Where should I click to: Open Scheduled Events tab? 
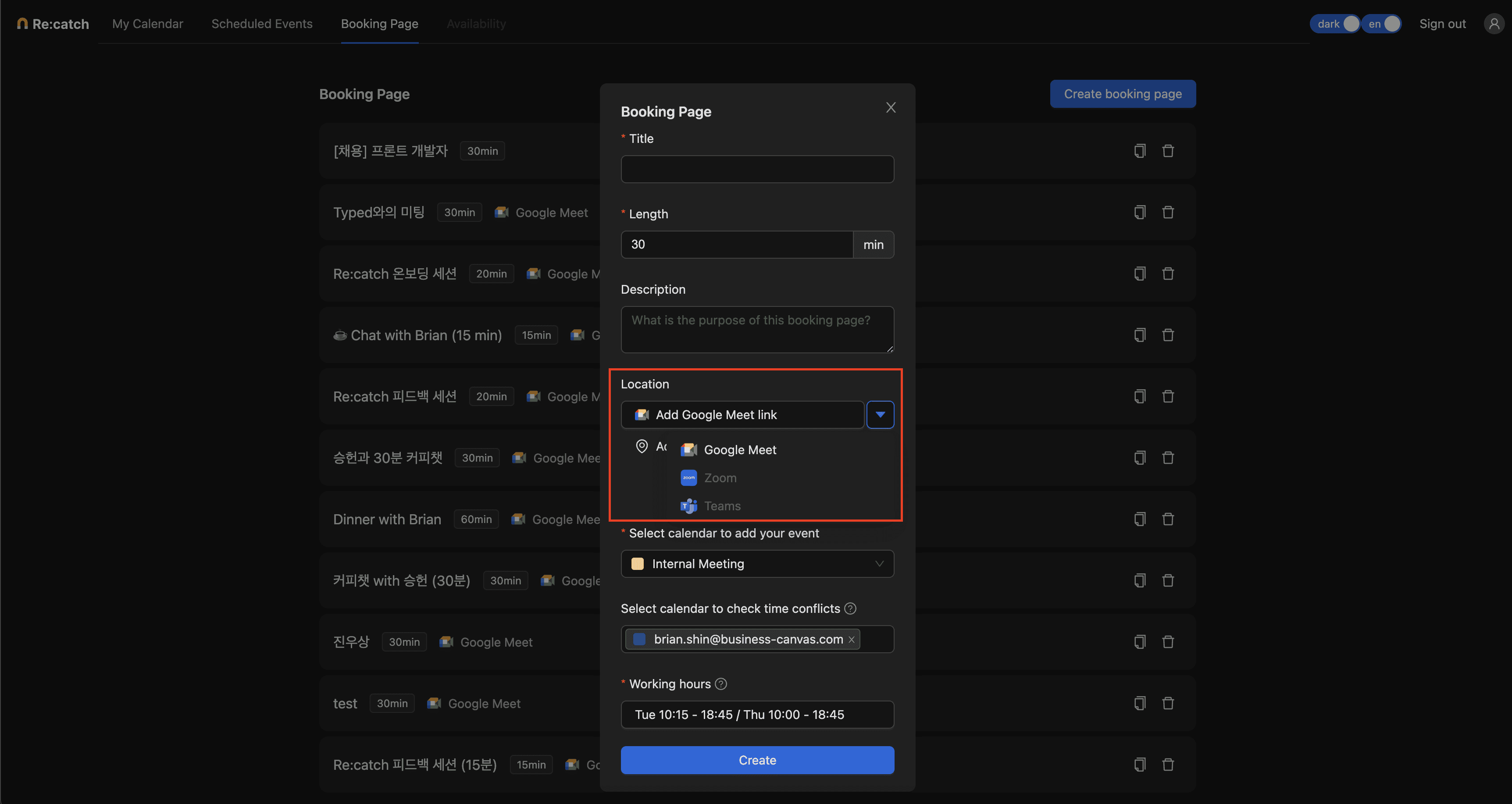click(x=262, y=24)
